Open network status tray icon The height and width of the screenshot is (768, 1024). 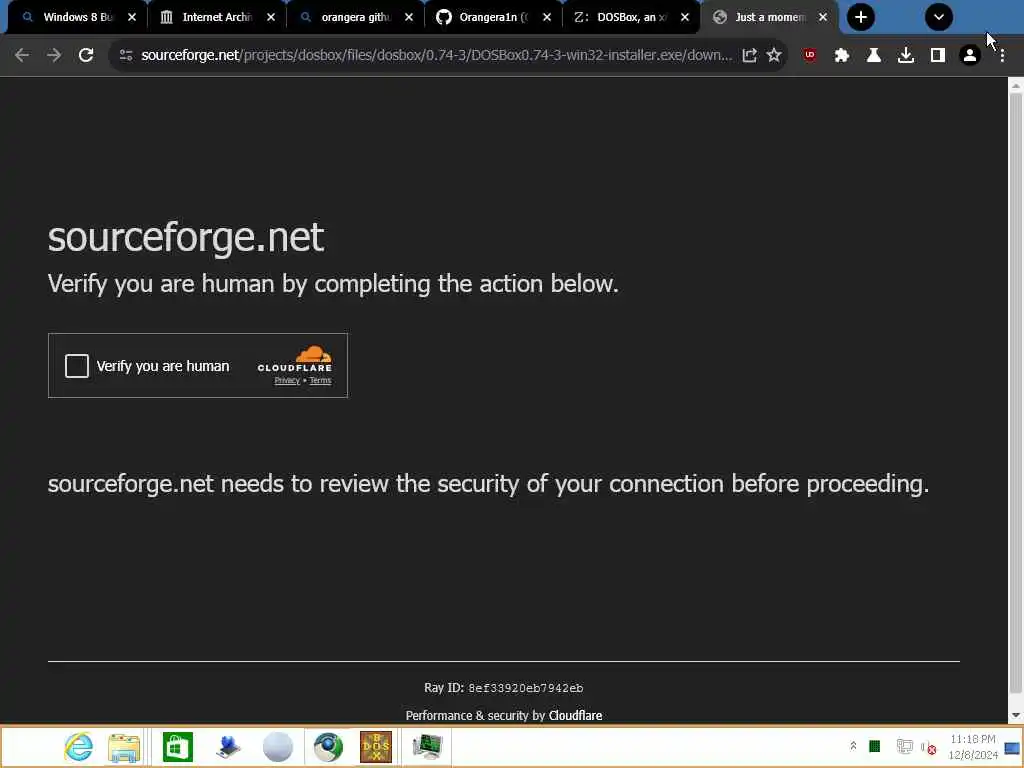pyautogui.click(x=904, y=746)
